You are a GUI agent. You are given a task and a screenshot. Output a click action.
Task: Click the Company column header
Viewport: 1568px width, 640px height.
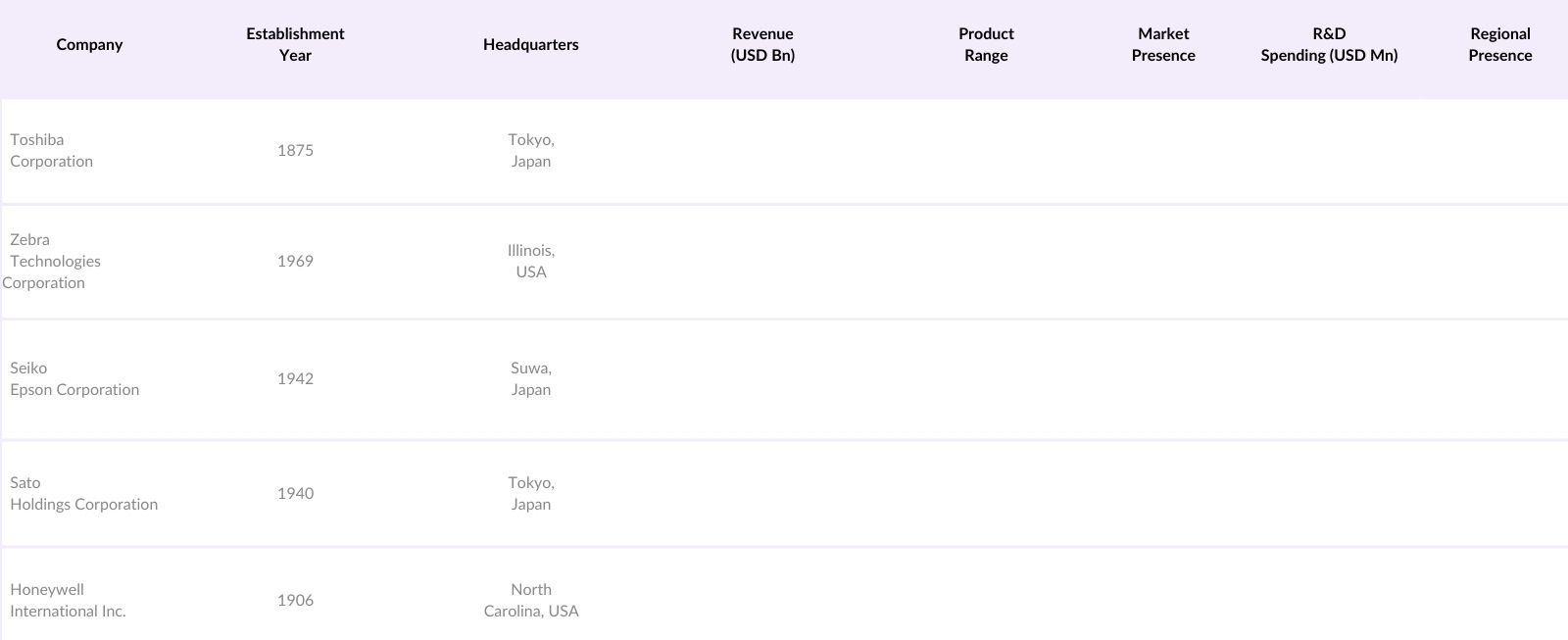coord(89,45)
